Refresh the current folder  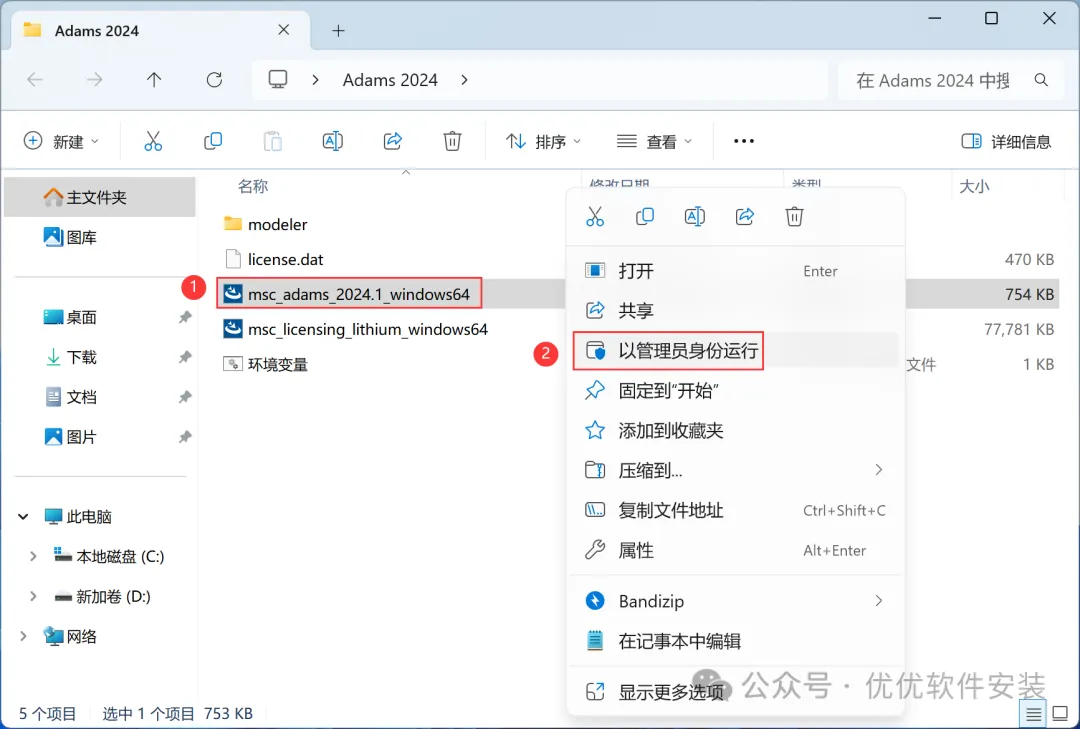(x=214, y=80)
